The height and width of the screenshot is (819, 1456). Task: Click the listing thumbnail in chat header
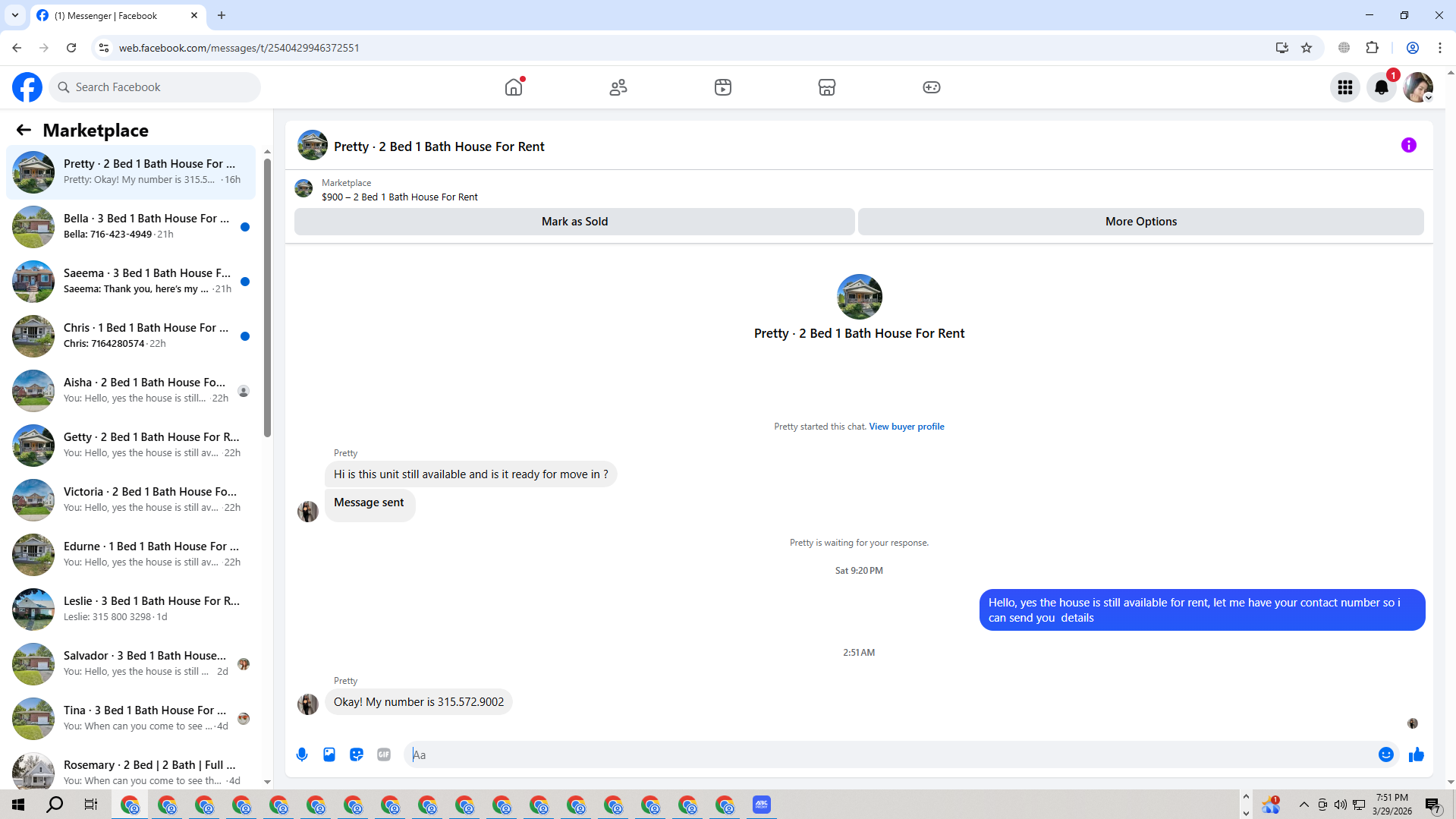(313, 145)
